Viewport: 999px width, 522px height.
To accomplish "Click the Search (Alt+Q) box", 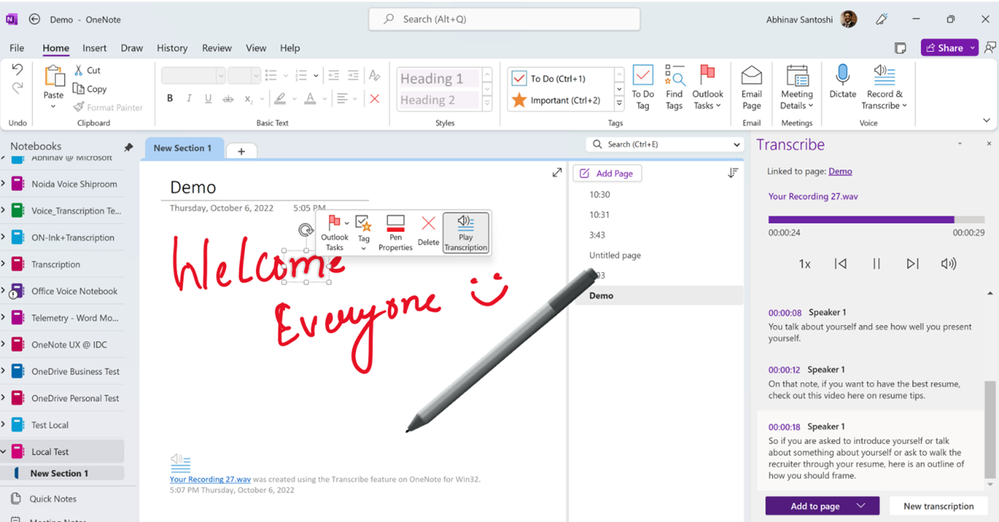I will (504, 19).
